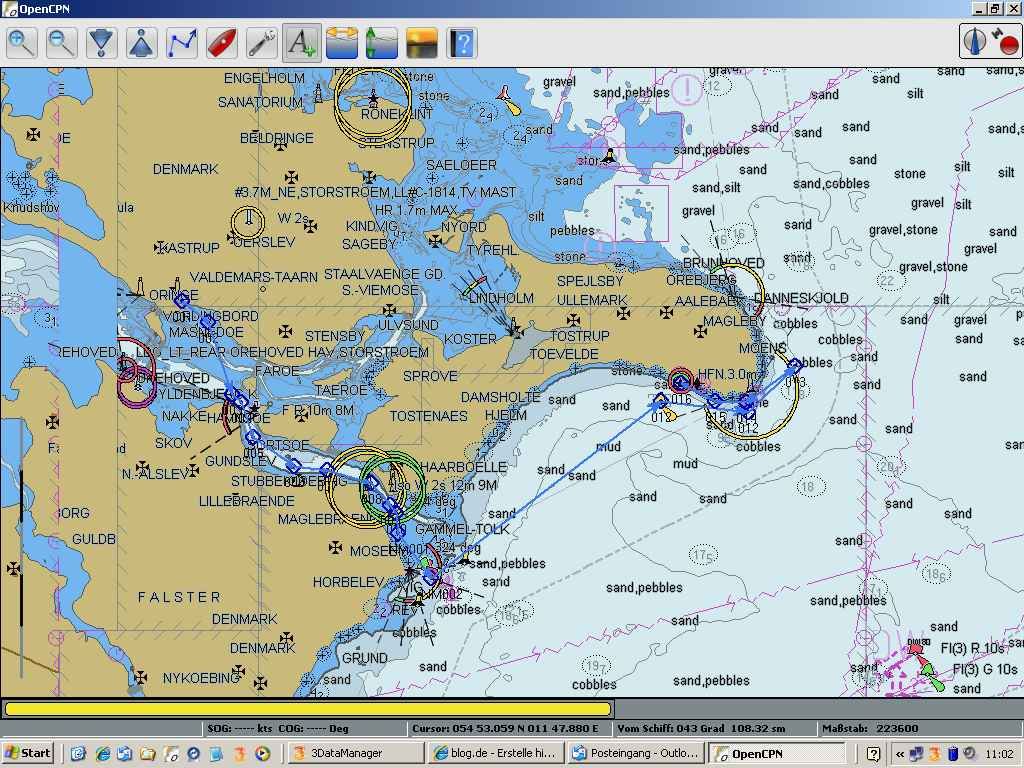
Task: Expand hidden system tray icons chevron
Action: point(900,754)
